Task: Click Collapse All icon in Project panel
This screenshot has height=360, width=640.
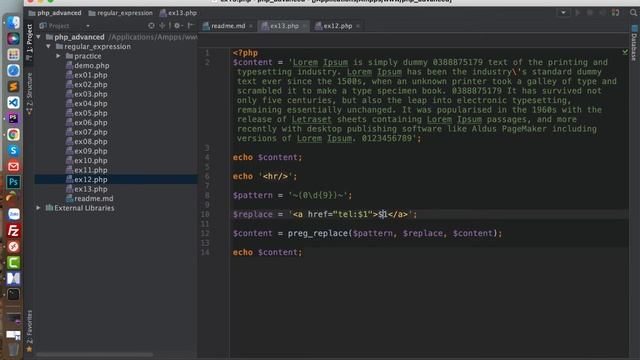Action: (162, 26)
